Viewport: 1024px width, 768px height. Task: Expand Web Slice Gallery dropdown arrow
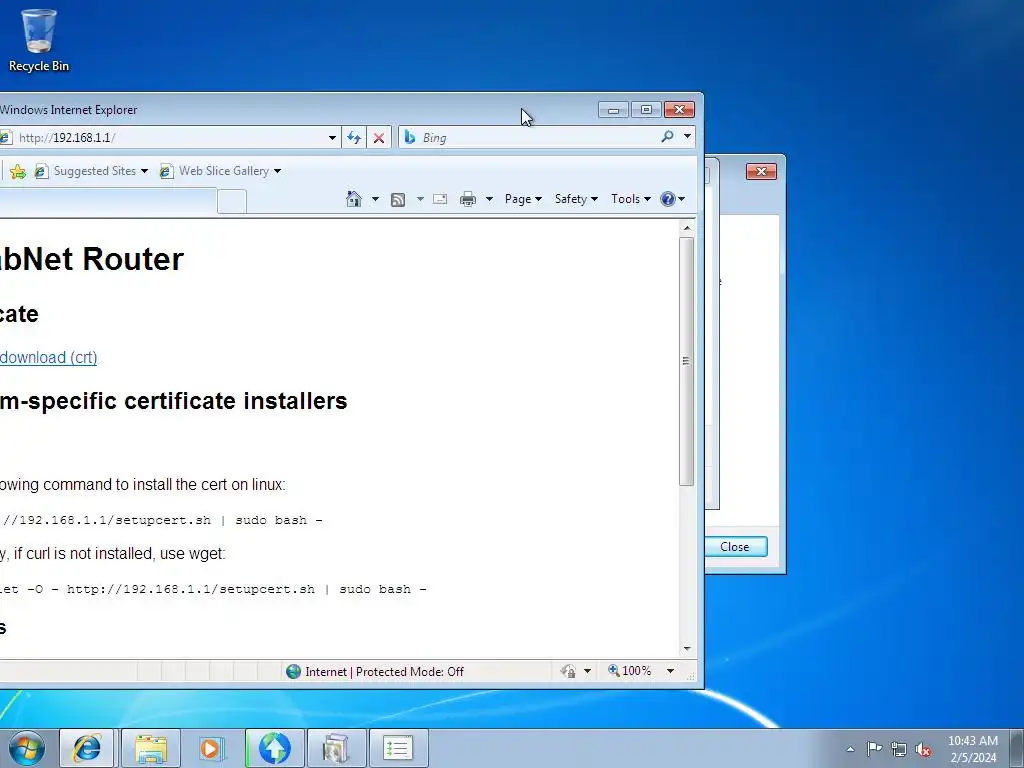coord(278,171)
